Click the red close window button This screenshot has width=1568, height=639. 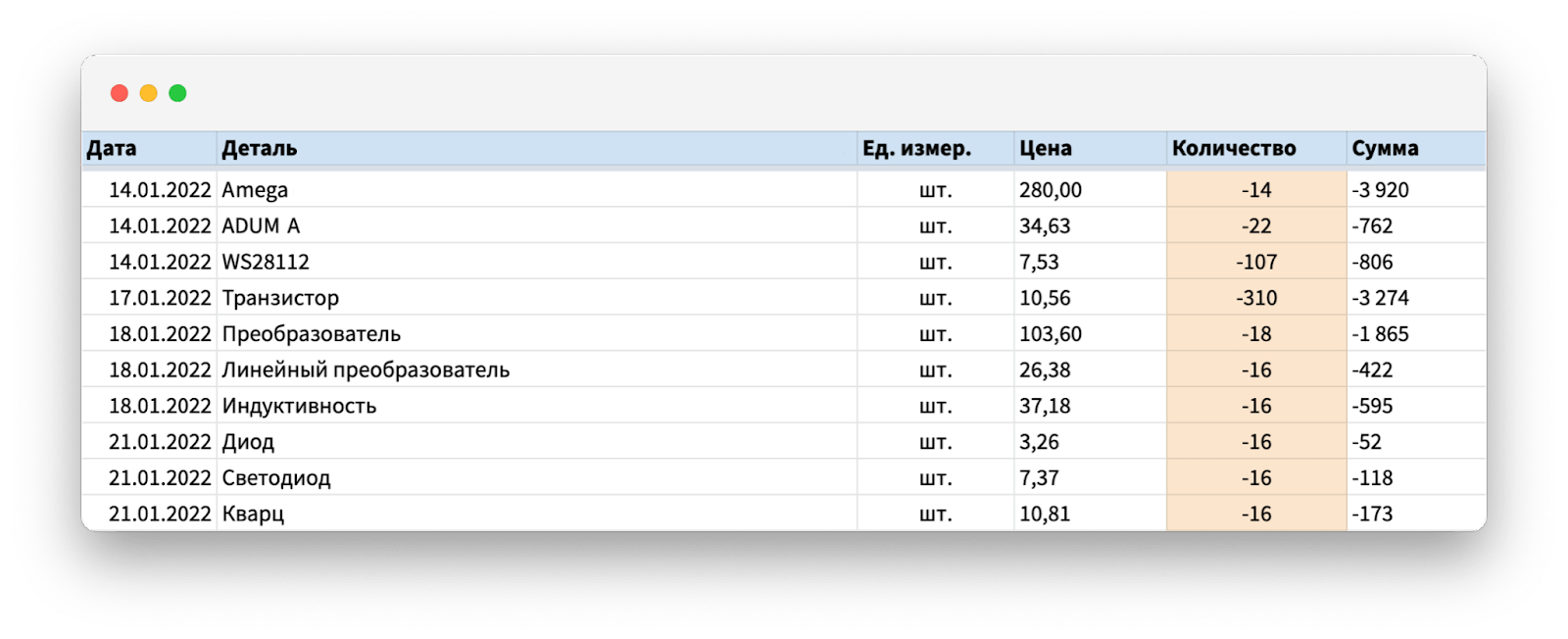120,93
